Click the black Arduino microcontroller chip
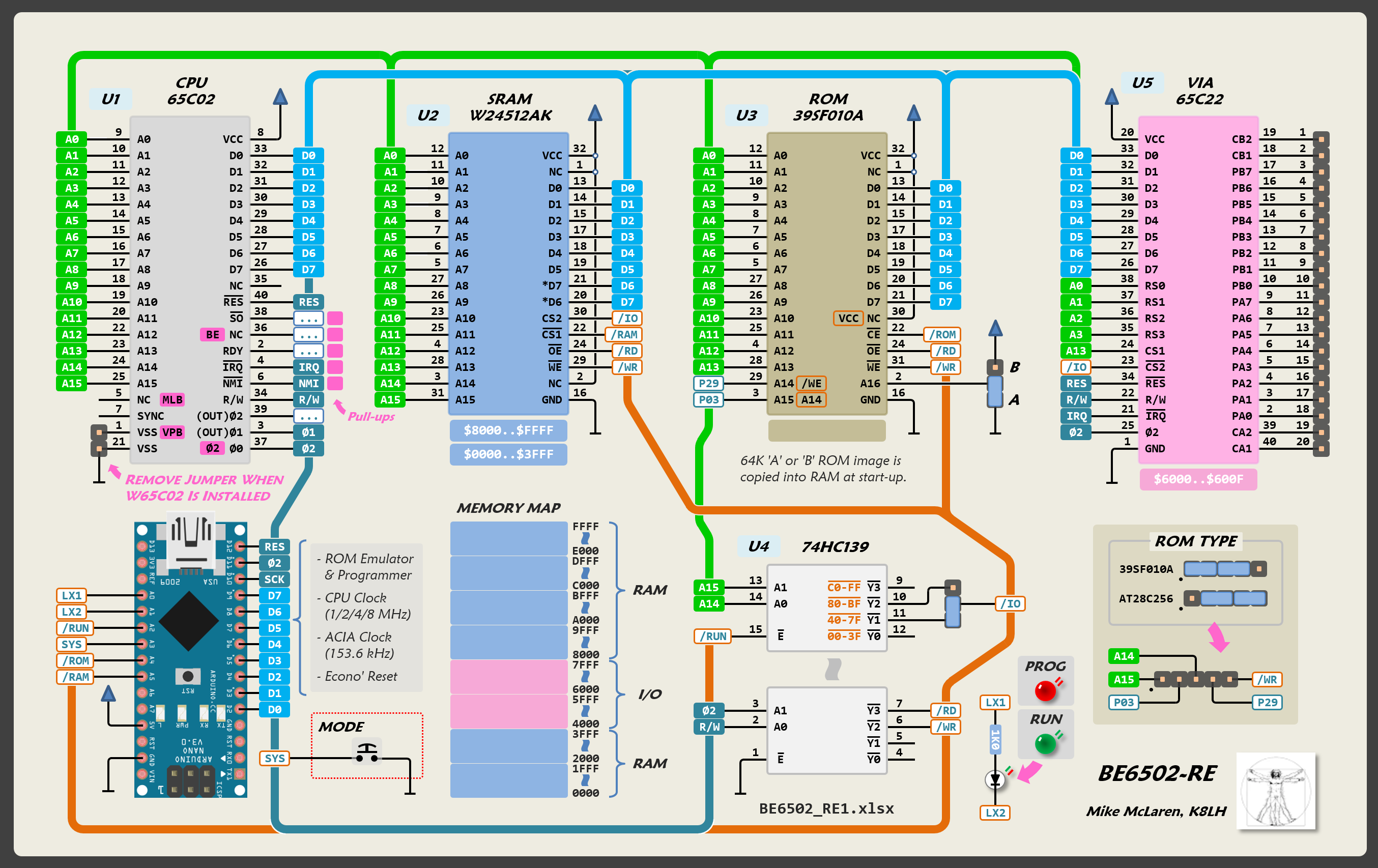 click(189, 621)
